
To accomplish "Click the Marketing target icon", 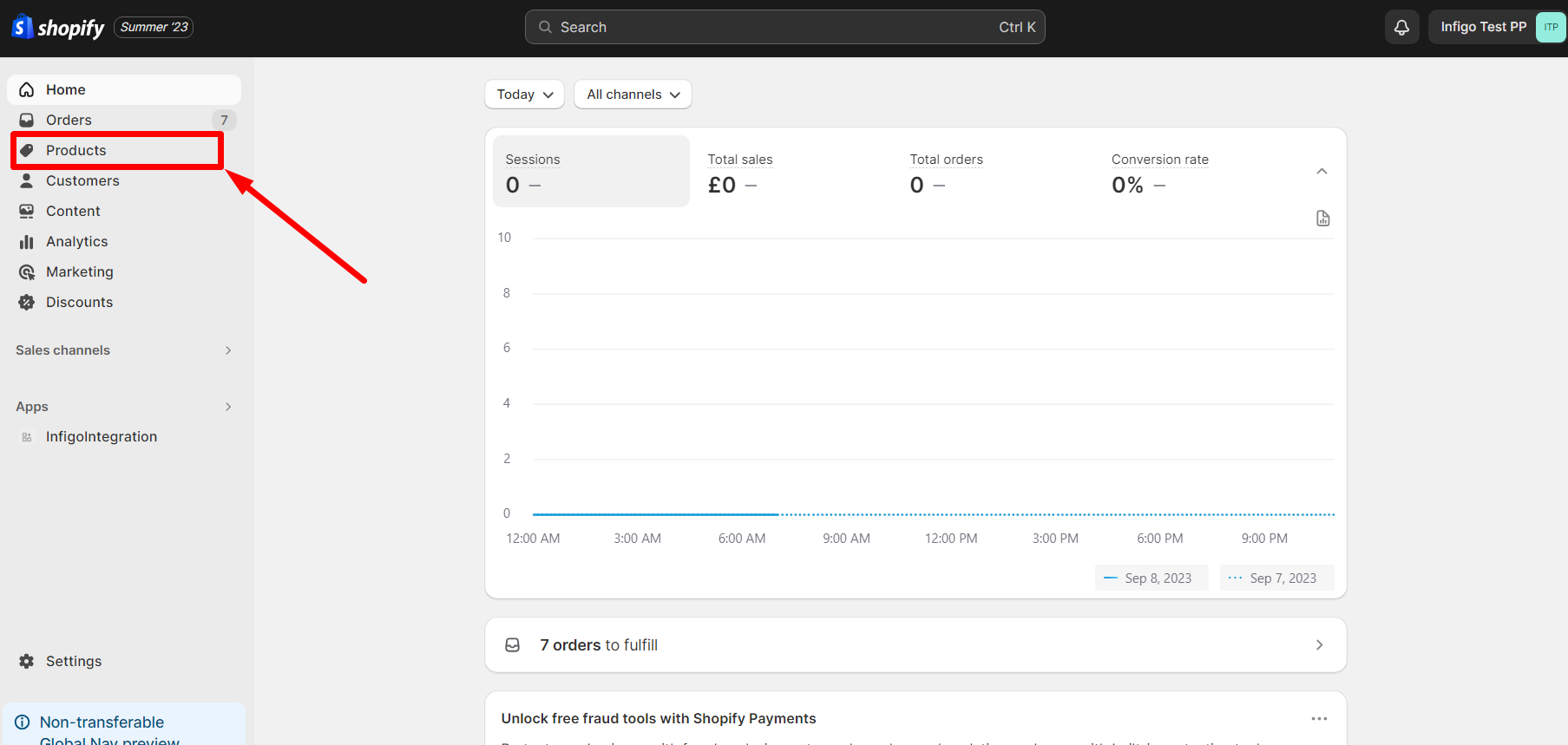I will click(27, 271).
